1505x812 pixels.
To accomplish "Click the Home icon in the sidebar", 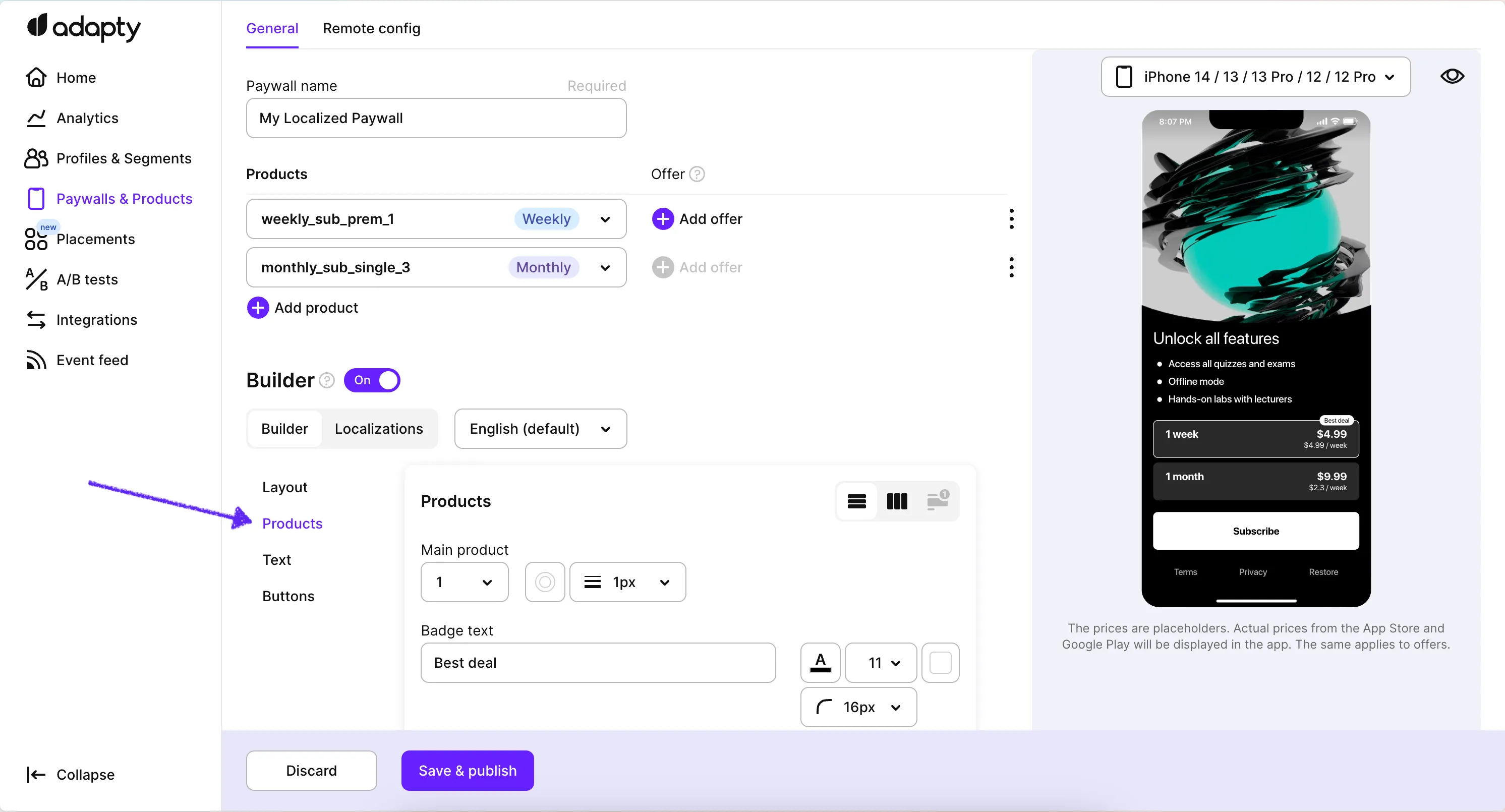I will [x=36, y=77].
